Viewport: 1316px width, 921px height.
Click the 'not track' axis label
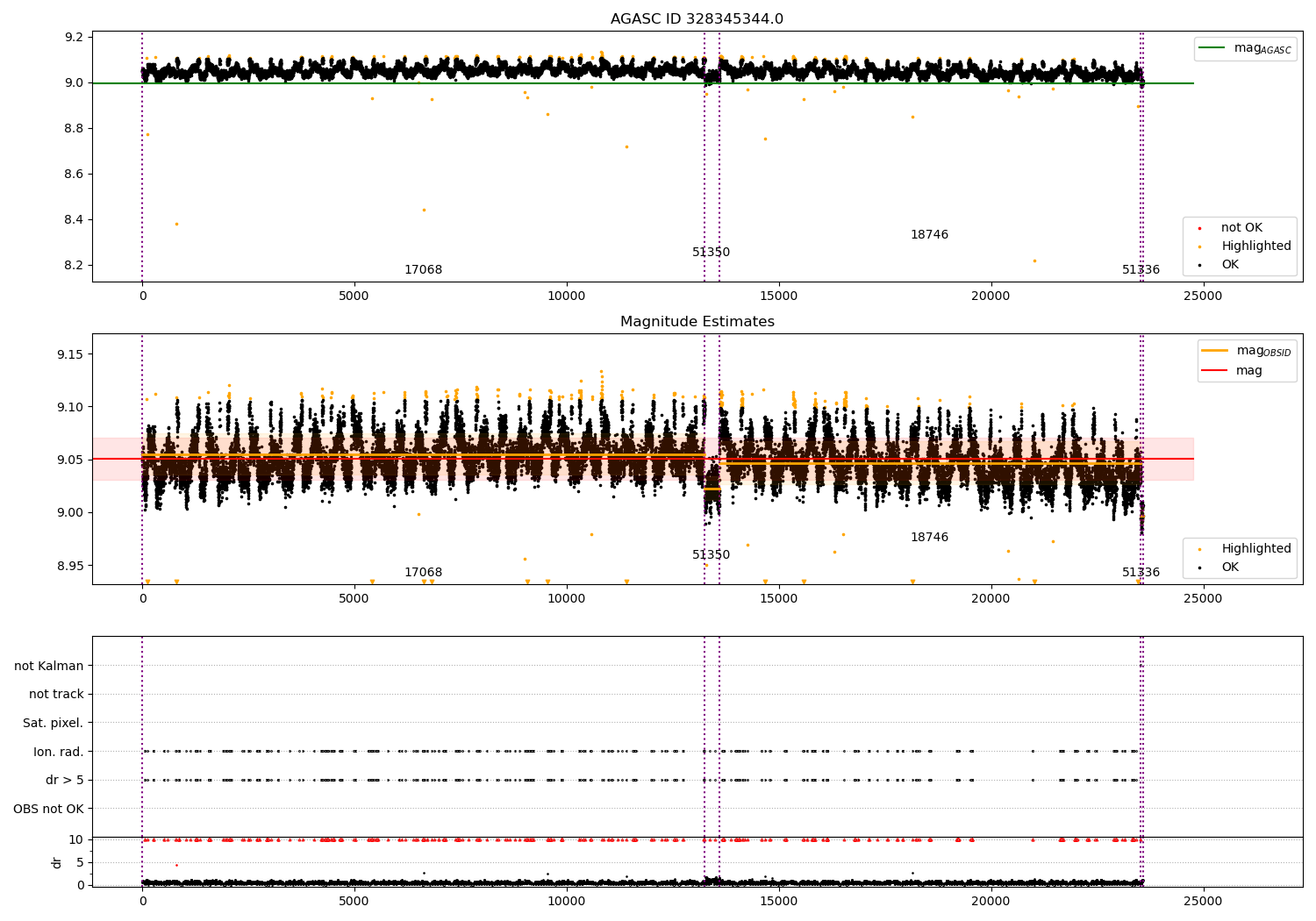point(56,695)
